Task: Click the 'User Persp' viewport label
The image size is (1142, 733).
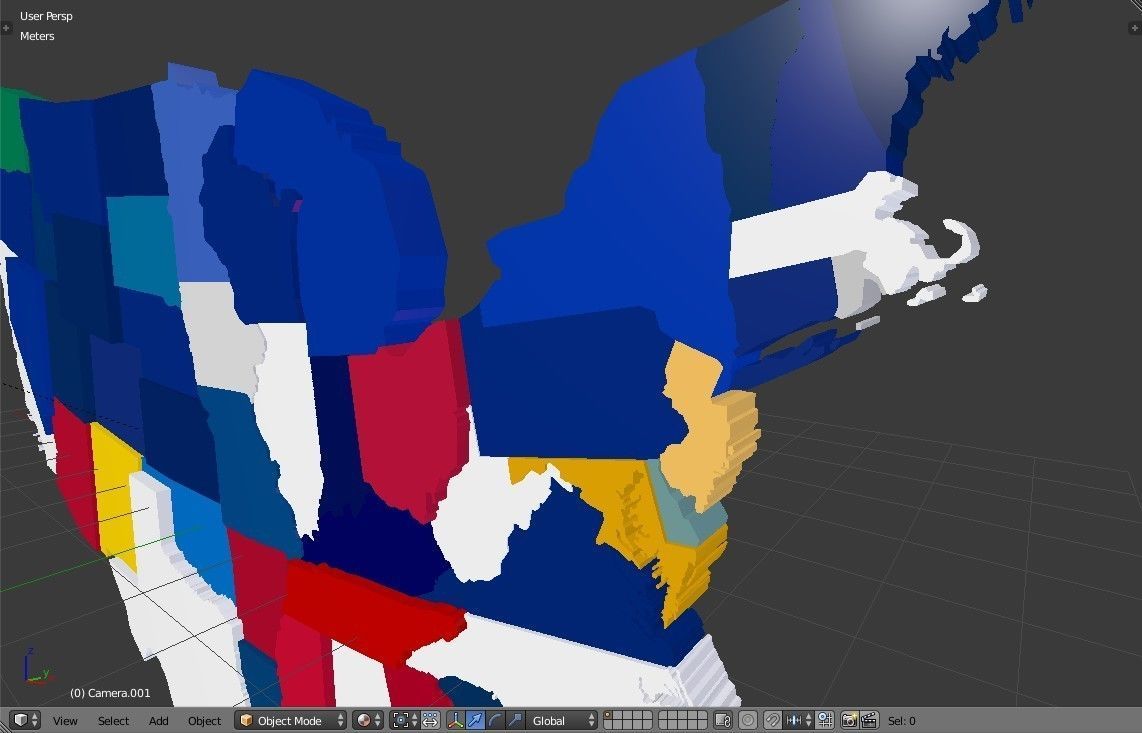Action: [46, 16]
